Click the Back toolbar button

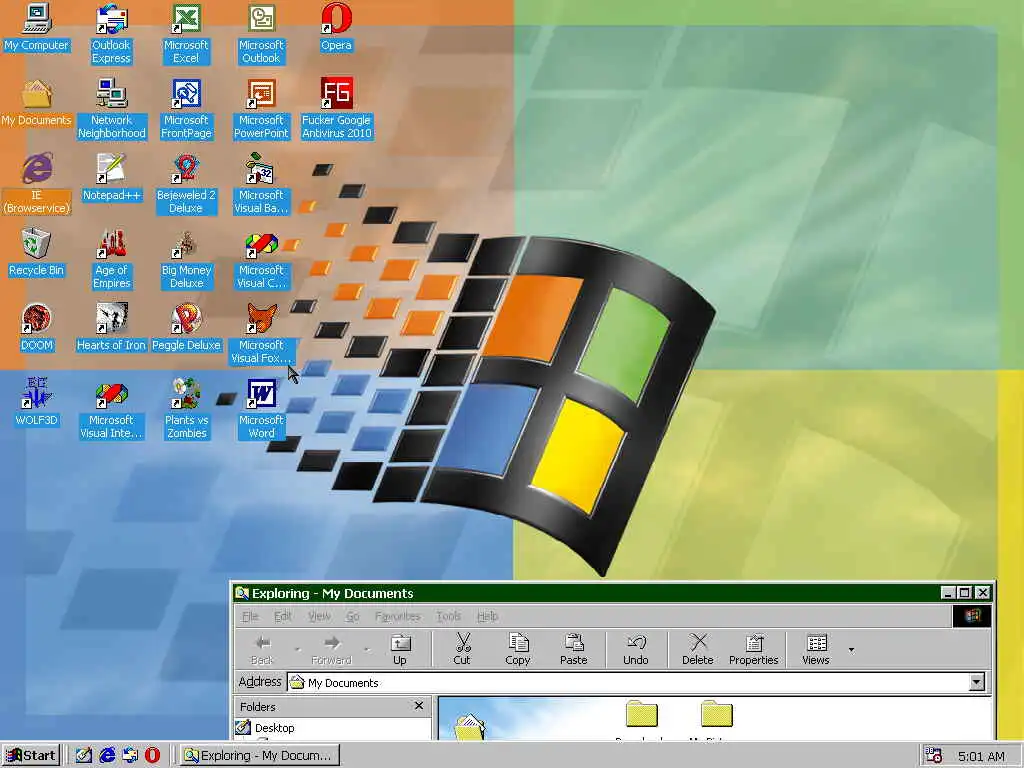pos(263,649)
